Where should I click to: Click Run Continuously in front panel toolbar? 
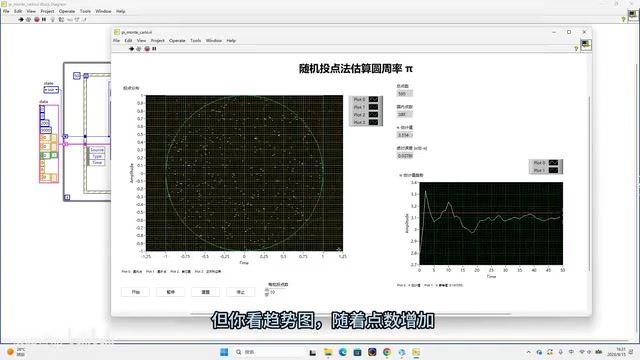[139, 49]
